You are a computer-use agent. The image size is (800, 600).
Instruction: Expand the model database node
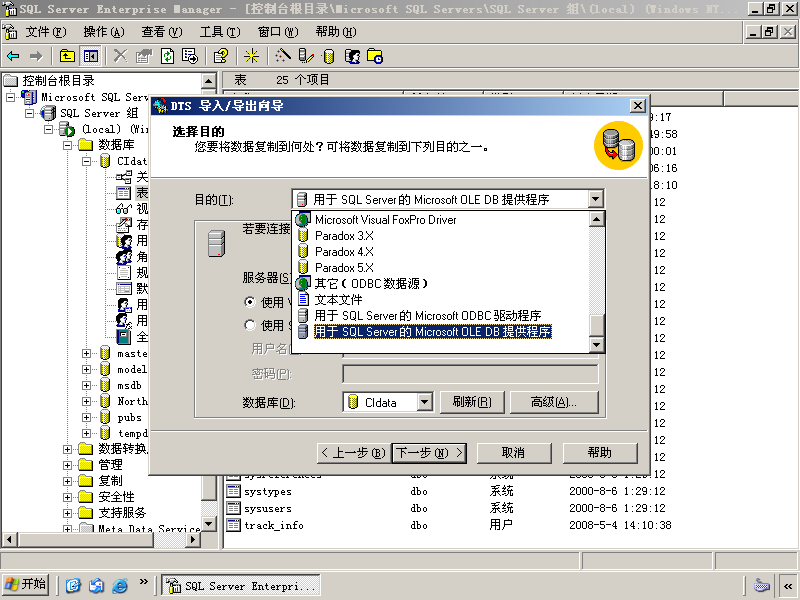coord(86,369)
